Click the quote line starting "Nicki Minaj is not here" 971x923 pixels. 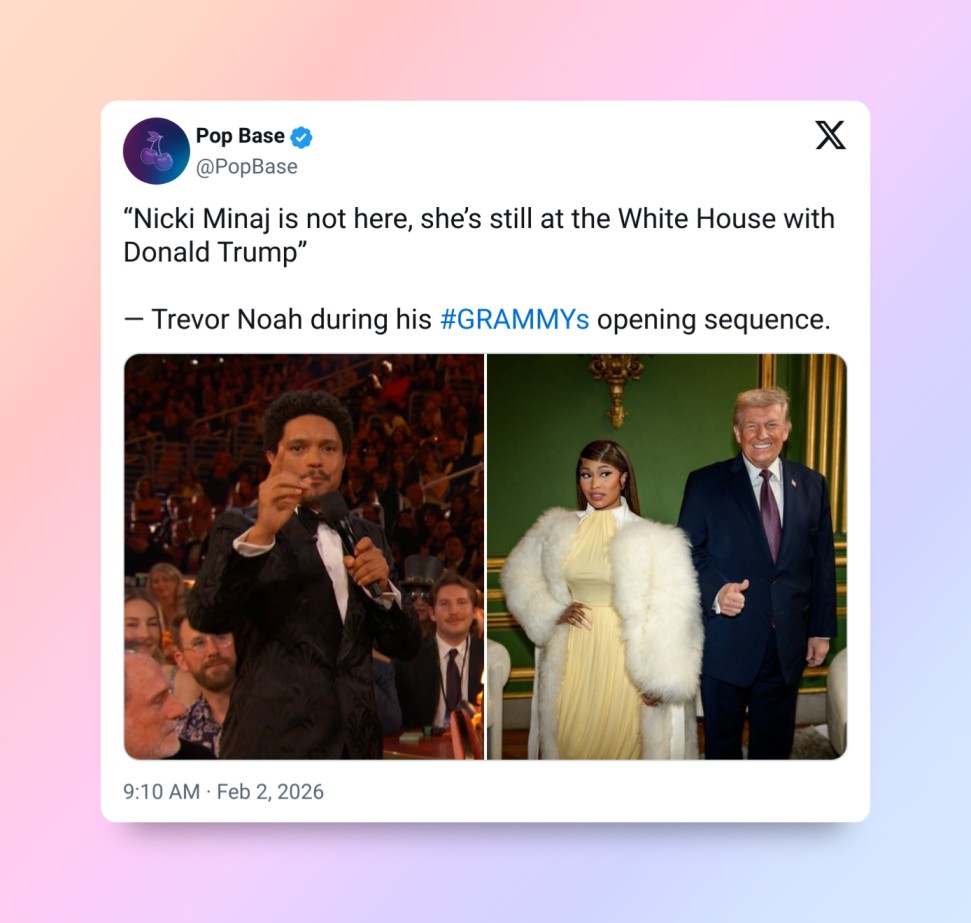click(x=479, y=219)
